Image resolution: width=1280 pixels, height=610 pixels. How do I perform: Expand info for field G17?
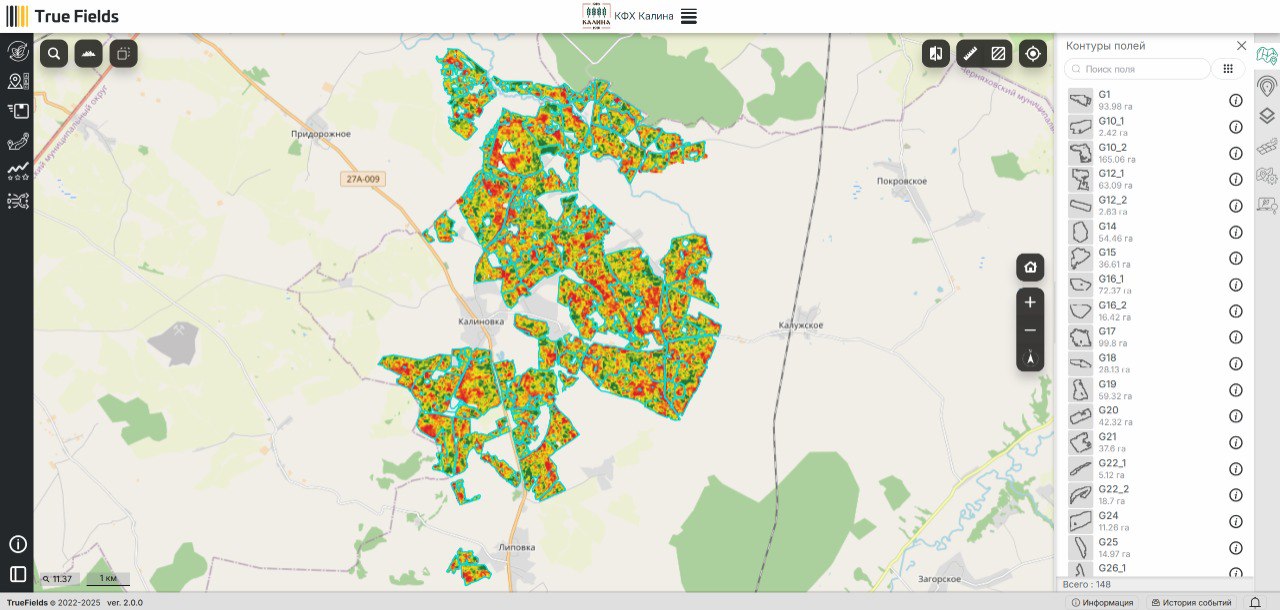pos(1235,338)
